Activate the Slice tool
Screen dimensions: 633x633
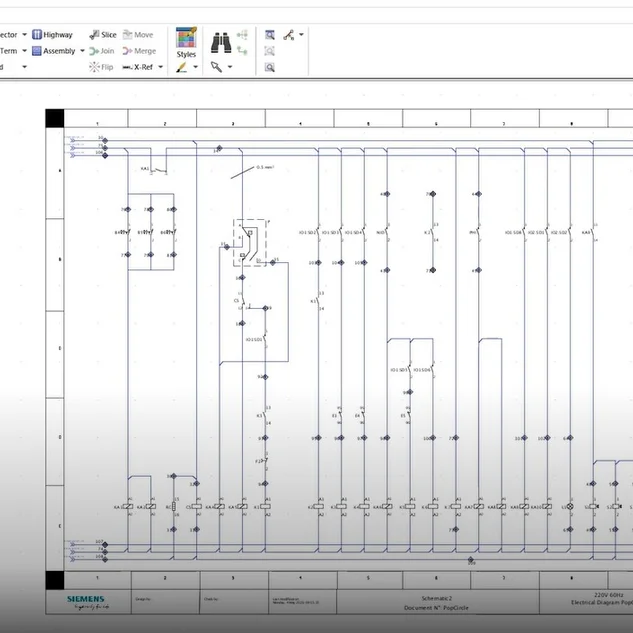pos(103,35)
